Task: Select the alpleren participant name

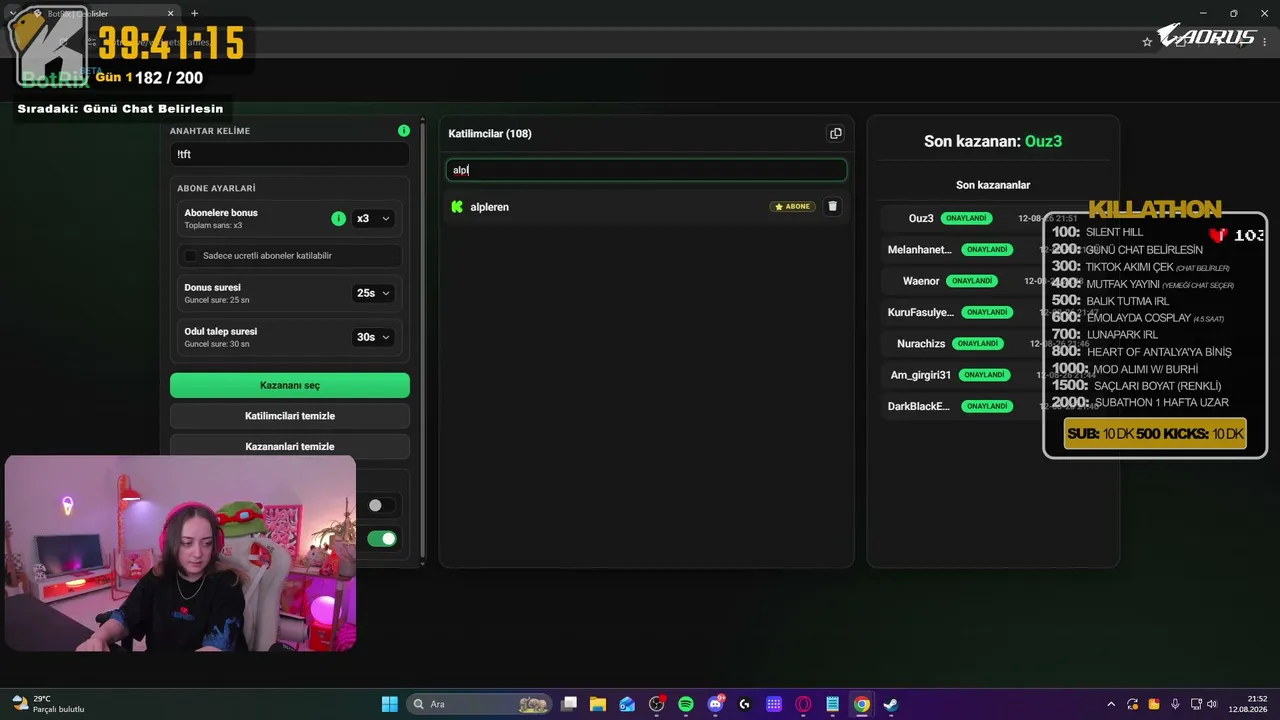Action: pos(490,207)
